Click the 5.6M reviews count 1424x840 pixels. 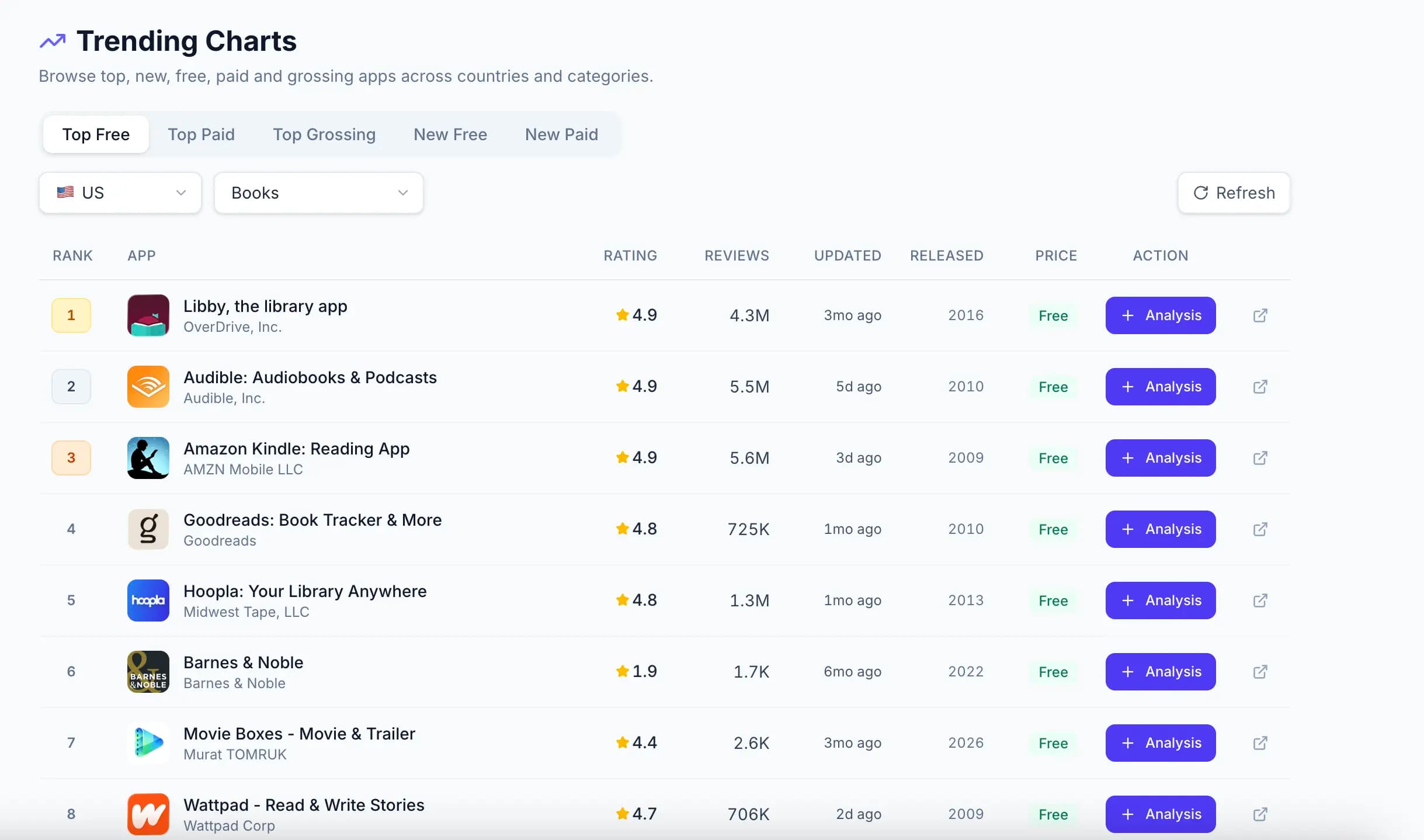[x=749, y=458]
